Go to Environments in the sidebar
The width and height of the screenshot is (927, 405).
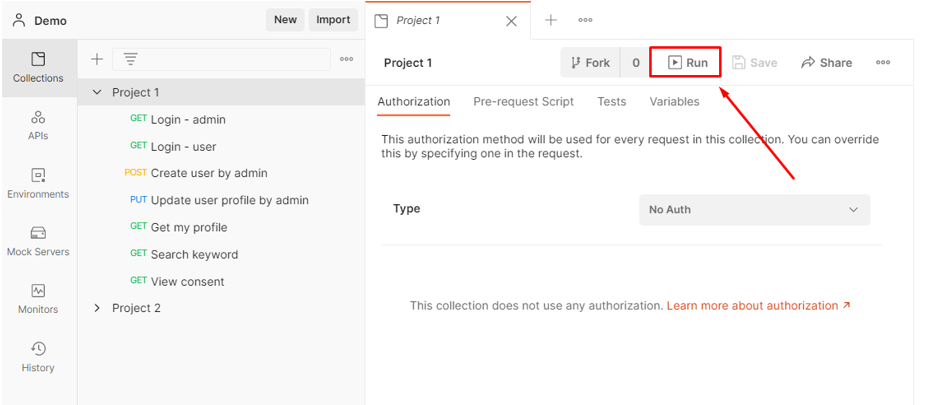(x=38, y=183)
